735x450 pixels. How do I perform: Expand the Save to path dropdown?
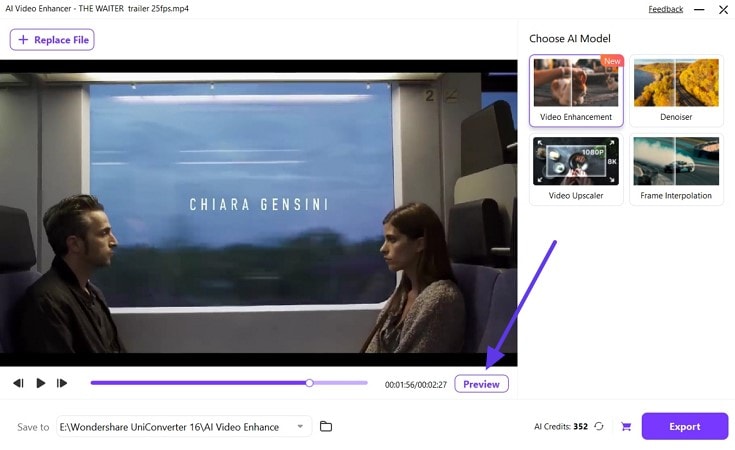coord(300,426)
